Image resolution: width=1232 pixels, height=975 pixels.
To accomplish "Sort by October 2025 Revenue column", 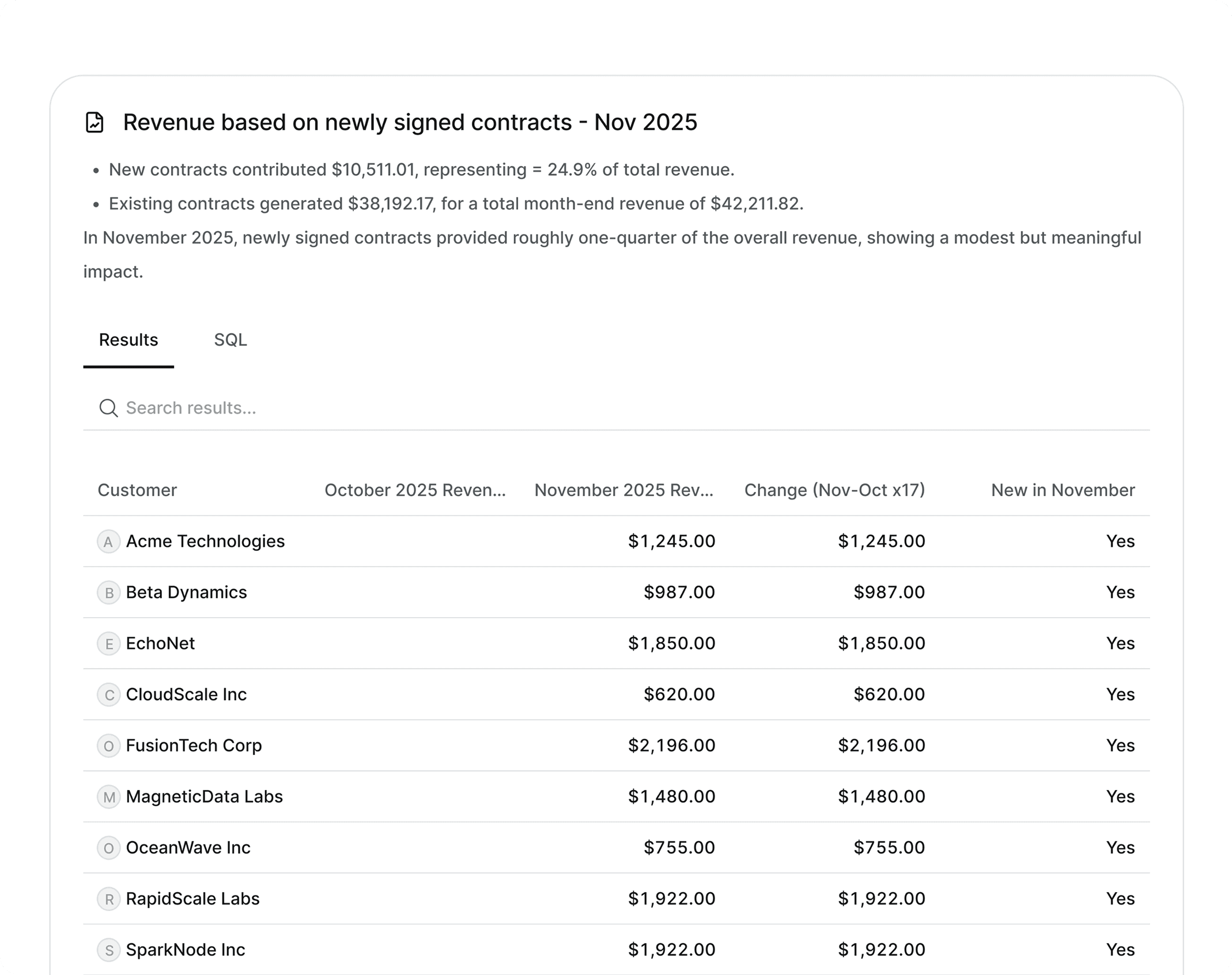I will pyautogui.click(x=415, y=490).
